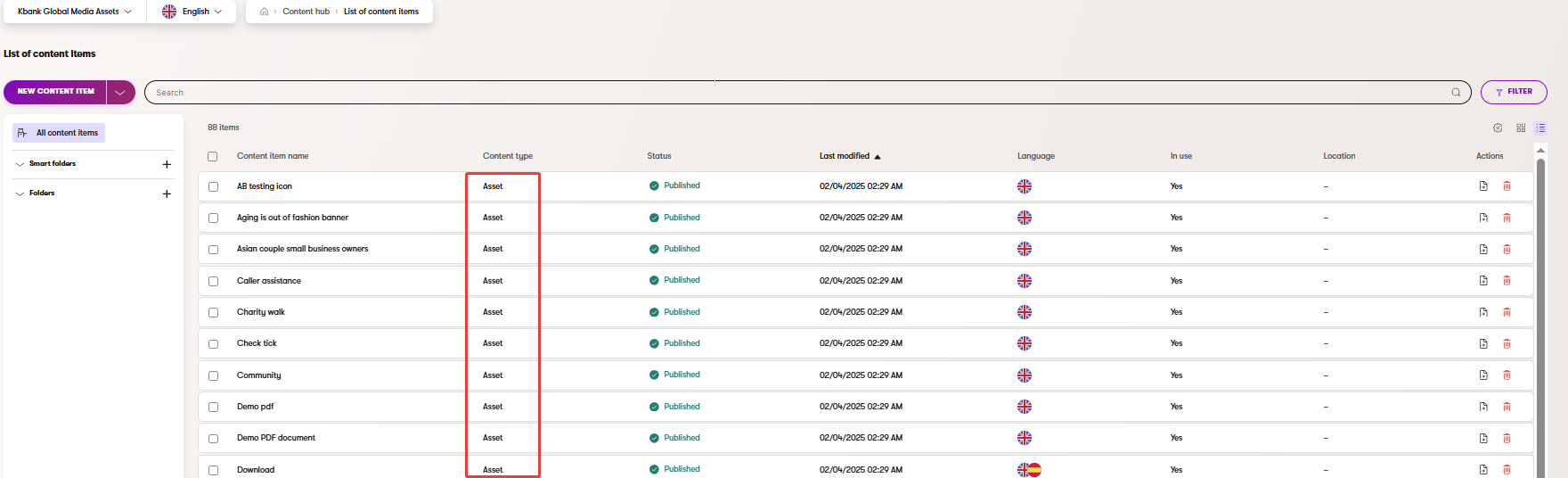Screen dimensions: 1568x478
Task: Delete the Caller assistance item
Action: tap(1507, 281)
